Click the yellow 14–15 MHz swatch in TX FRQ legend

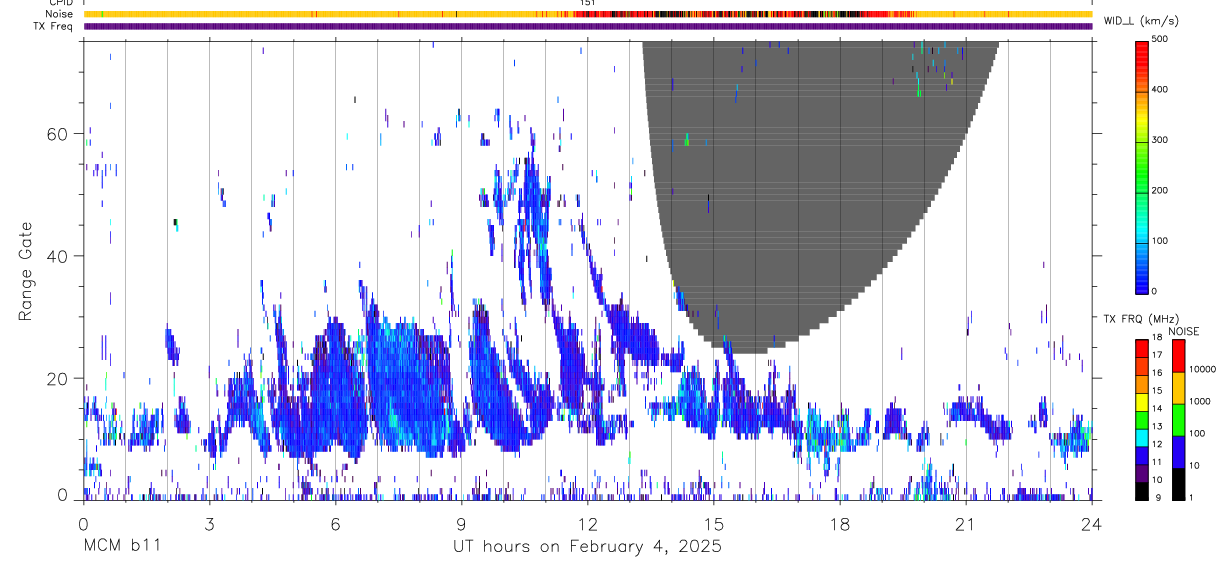pyautogui.click(x=1142, y=402)
